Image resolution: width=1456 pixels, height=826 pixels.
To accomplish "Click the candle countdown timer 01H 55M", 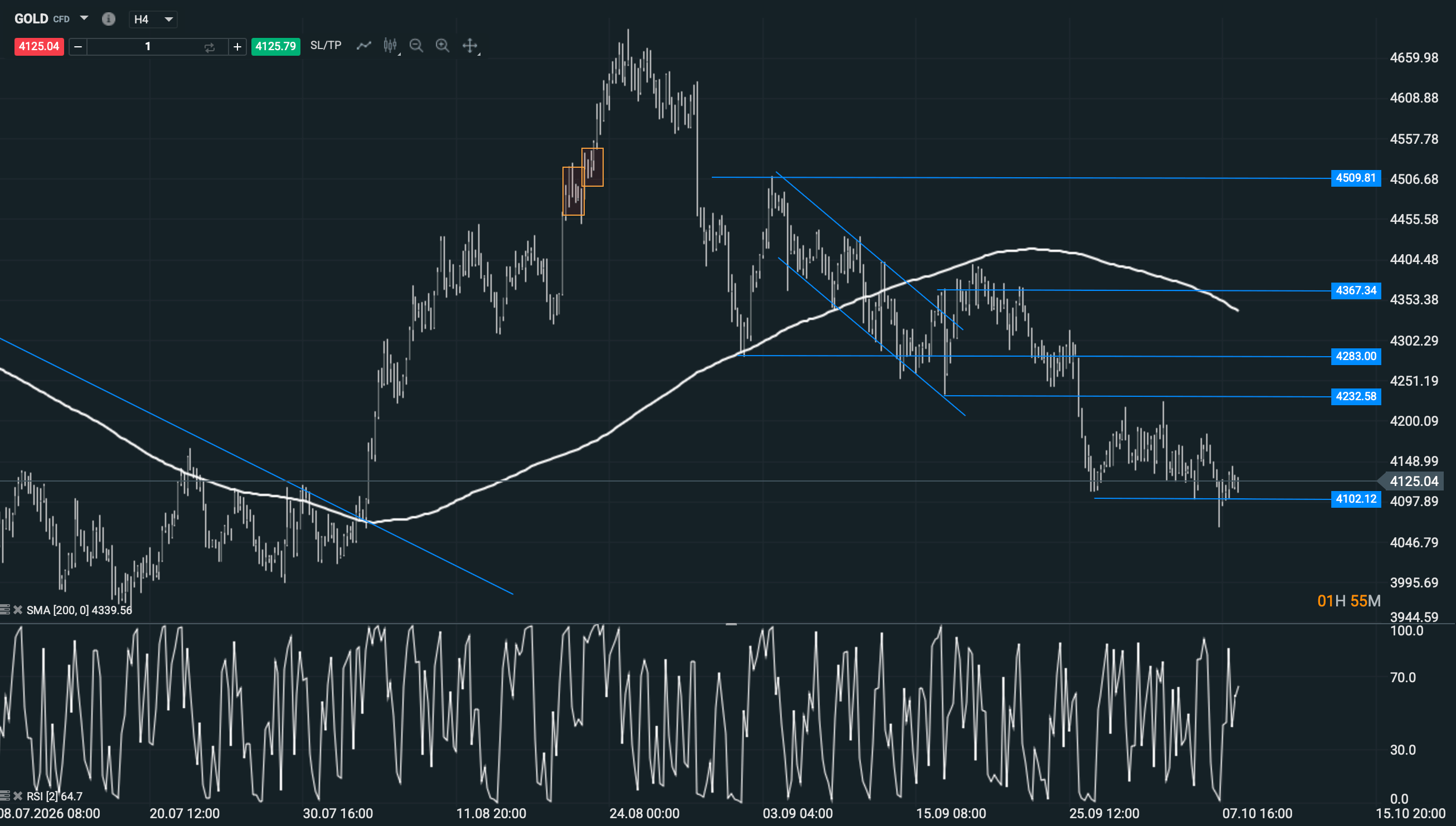I will click(x=1349, y=601).
